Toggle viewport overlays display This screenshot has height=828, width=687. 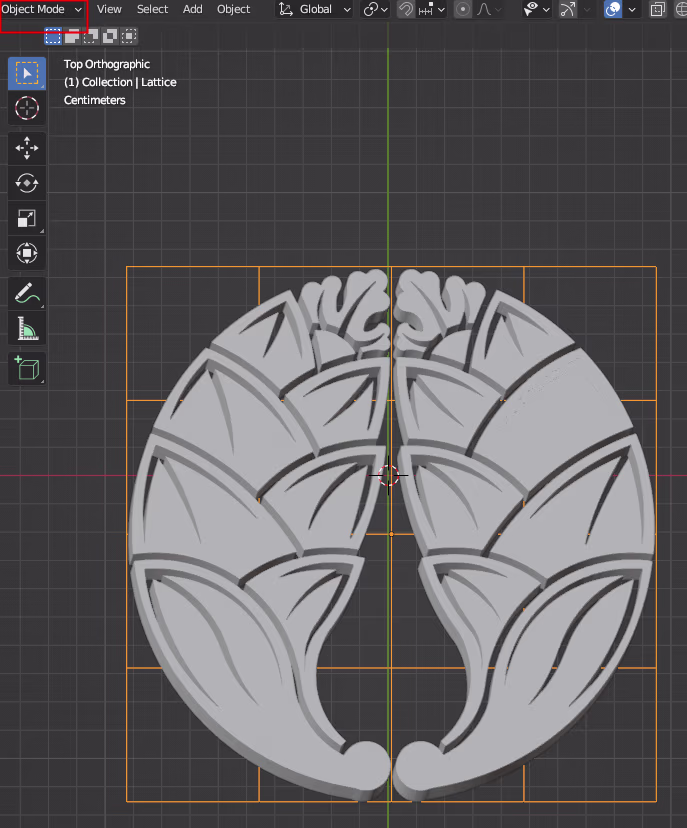[x=613, y=10]
